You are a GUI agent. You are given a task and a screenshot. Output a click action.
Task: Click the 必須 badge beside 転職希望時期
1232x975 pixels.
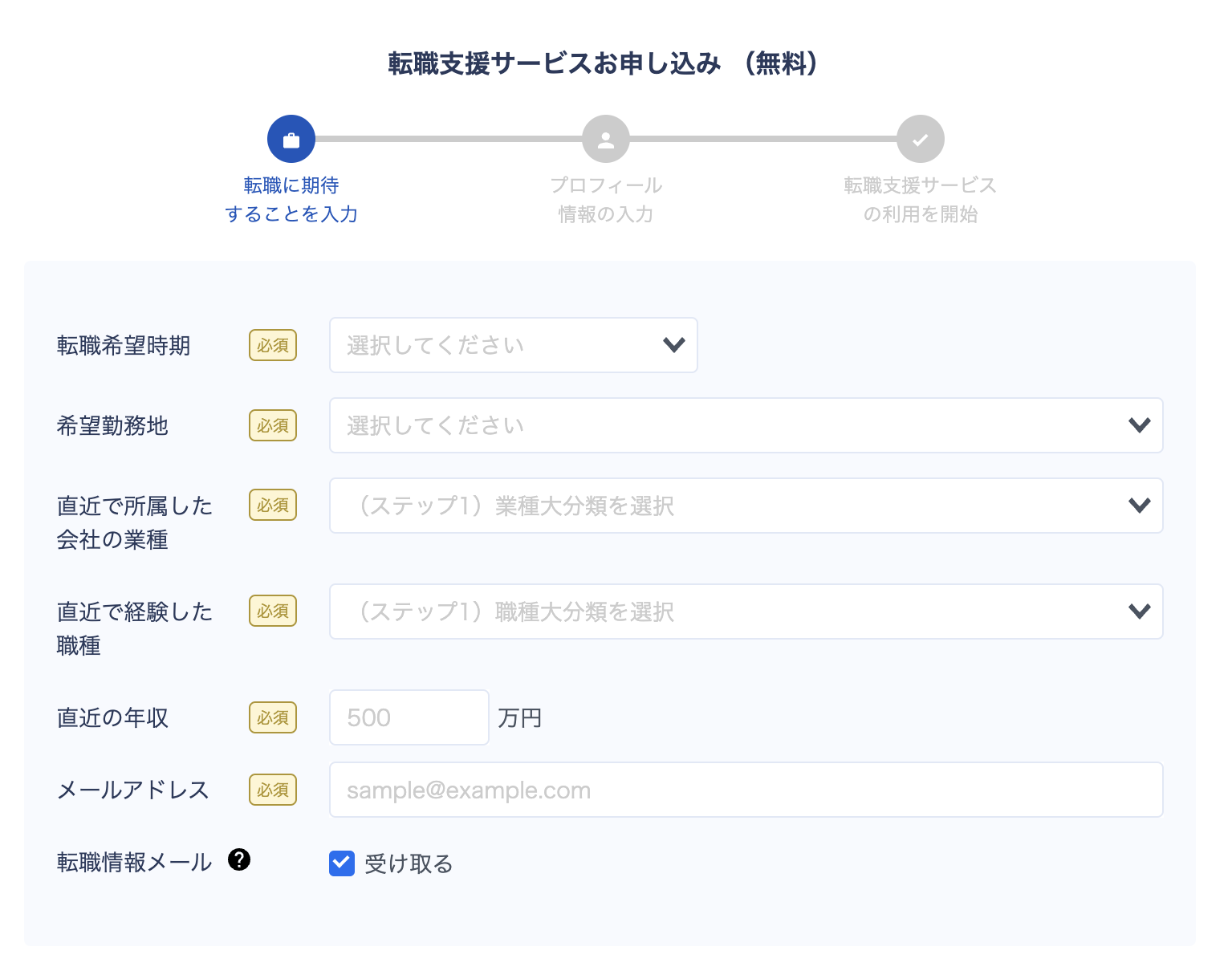(273, 345)
